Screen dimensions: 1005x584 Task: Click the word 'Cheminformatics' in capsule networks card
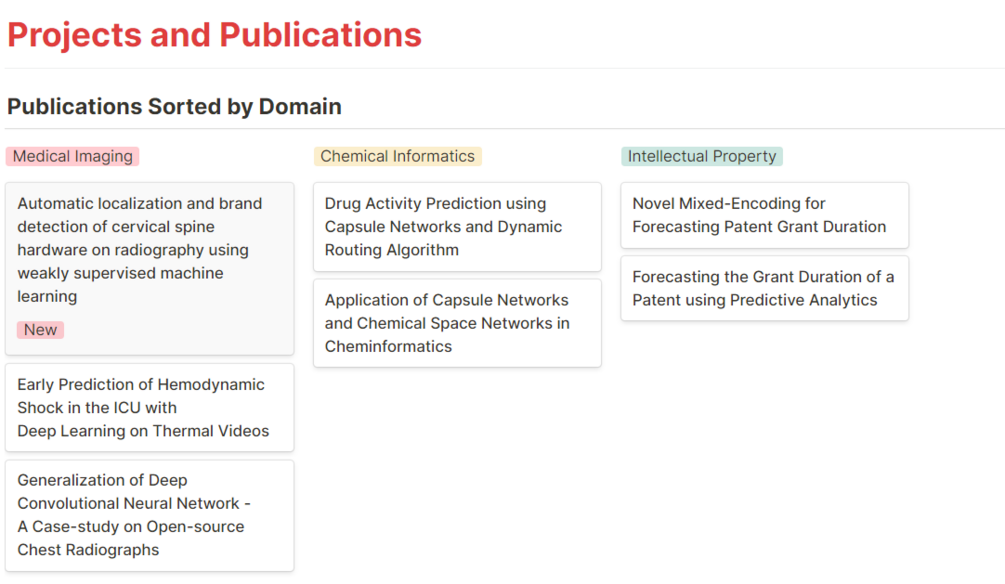(x=388, y=347)
